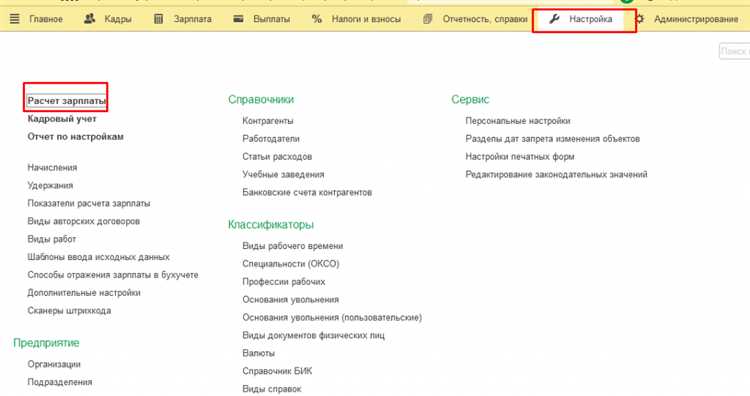Screen dimensions: 750x396
Task: Open Персональные настройки
Action: click(518, 121)
